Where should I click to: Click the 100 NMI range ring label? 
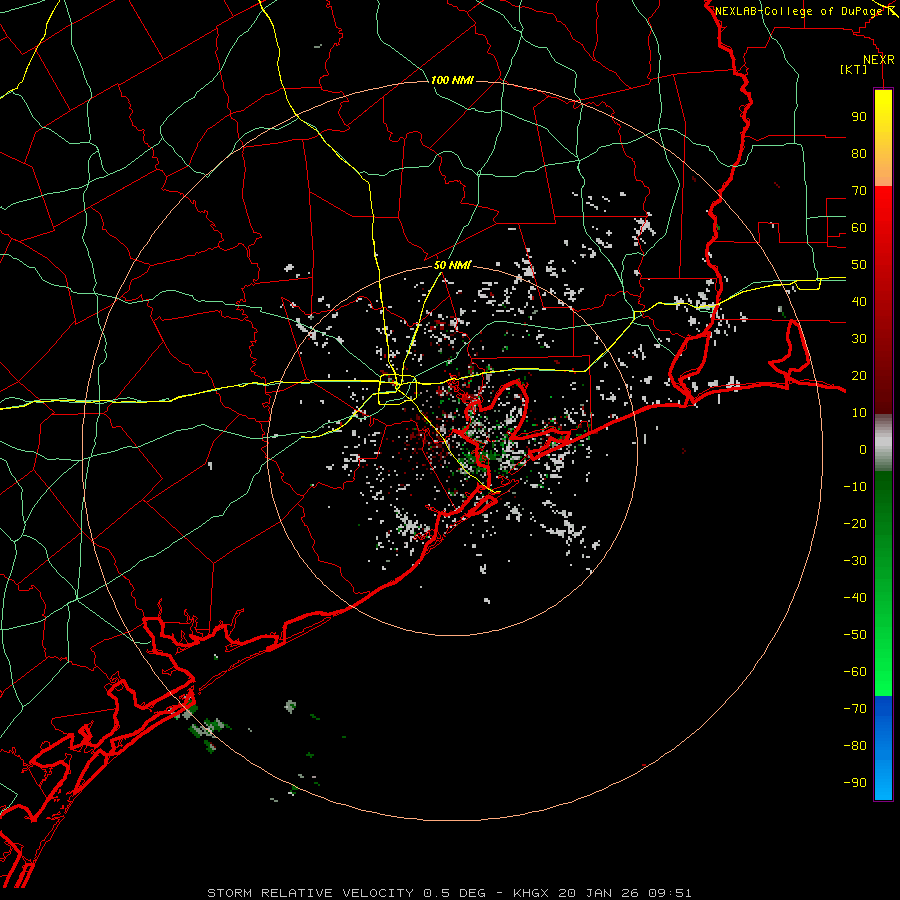(x=452, y=80)
